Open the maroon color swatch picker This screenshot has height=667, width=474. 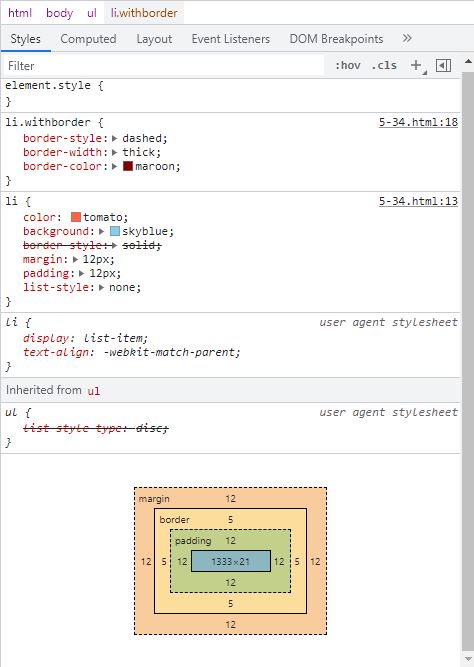pyautogui.click(x=128, y=166)
